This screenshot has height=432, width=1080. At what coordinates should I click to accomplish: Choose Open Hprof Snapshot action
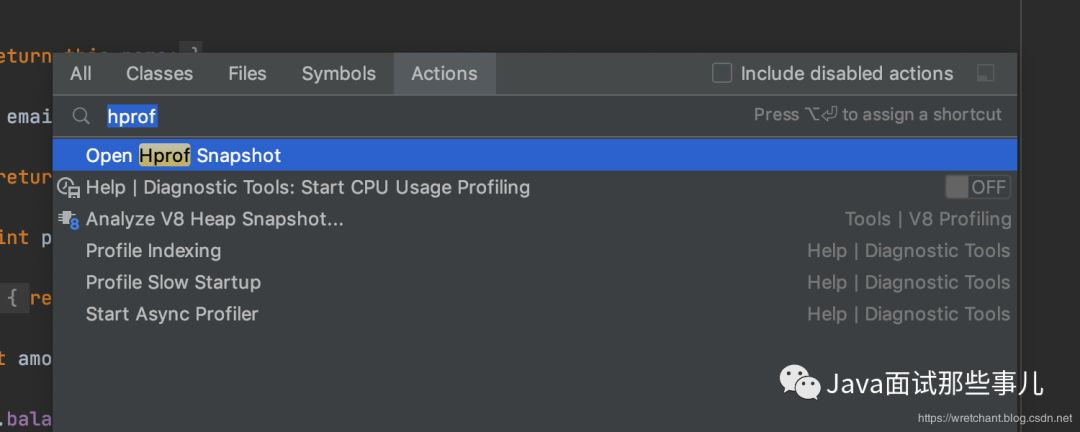point(534,155)
